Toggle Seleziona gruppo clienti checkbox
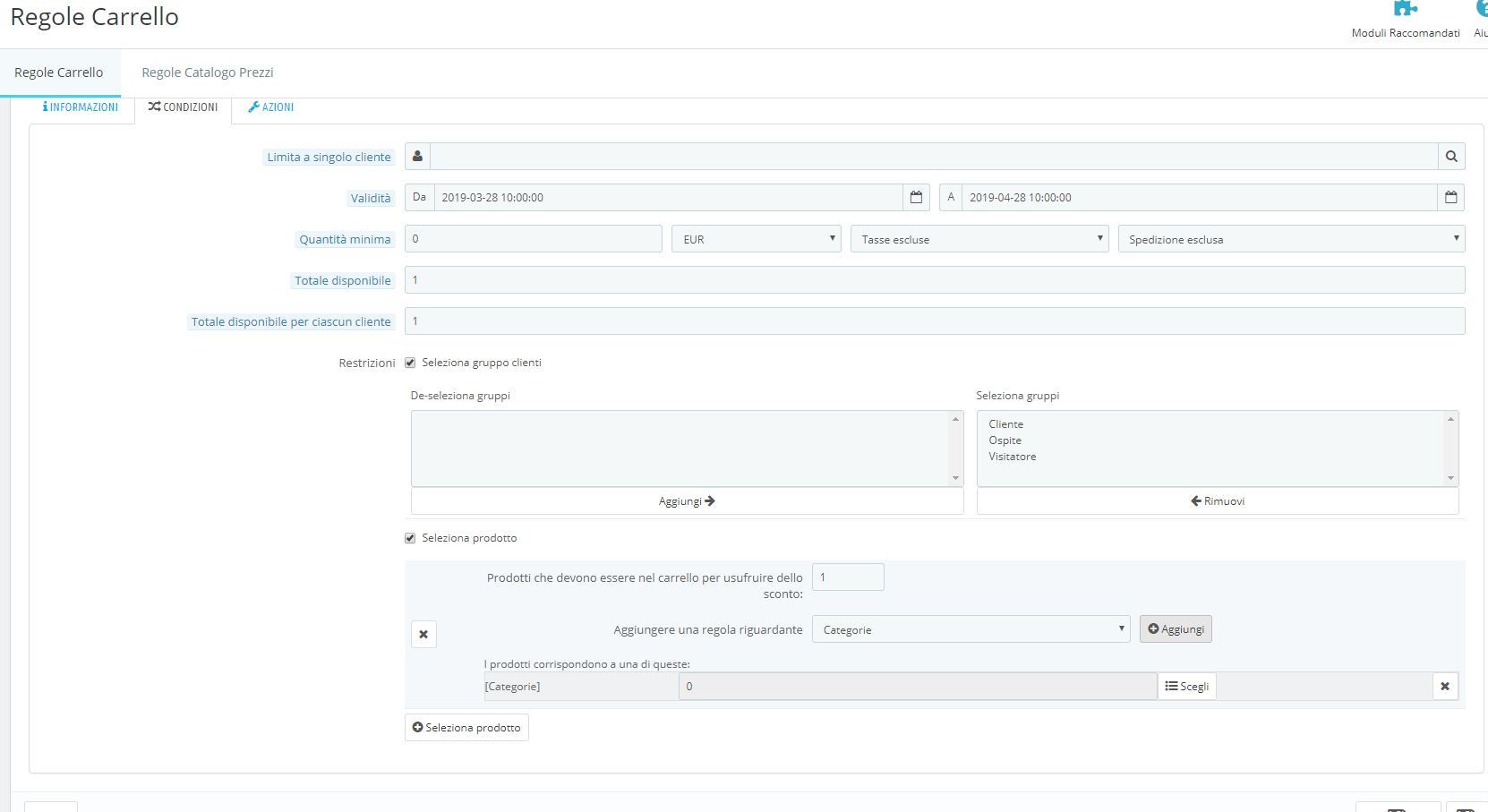This screenshot has width=1488, height=812. click(410, 363)
